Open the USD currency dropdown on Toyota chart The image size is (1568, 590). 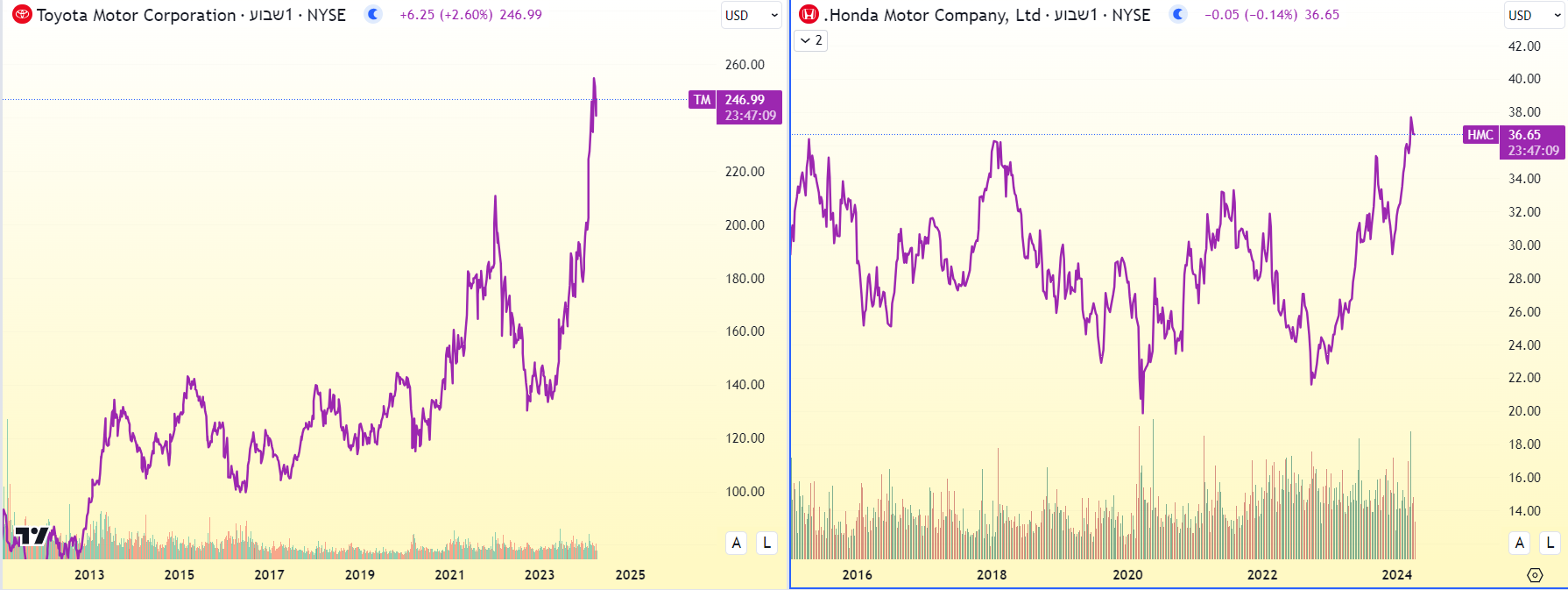(751, 15)
